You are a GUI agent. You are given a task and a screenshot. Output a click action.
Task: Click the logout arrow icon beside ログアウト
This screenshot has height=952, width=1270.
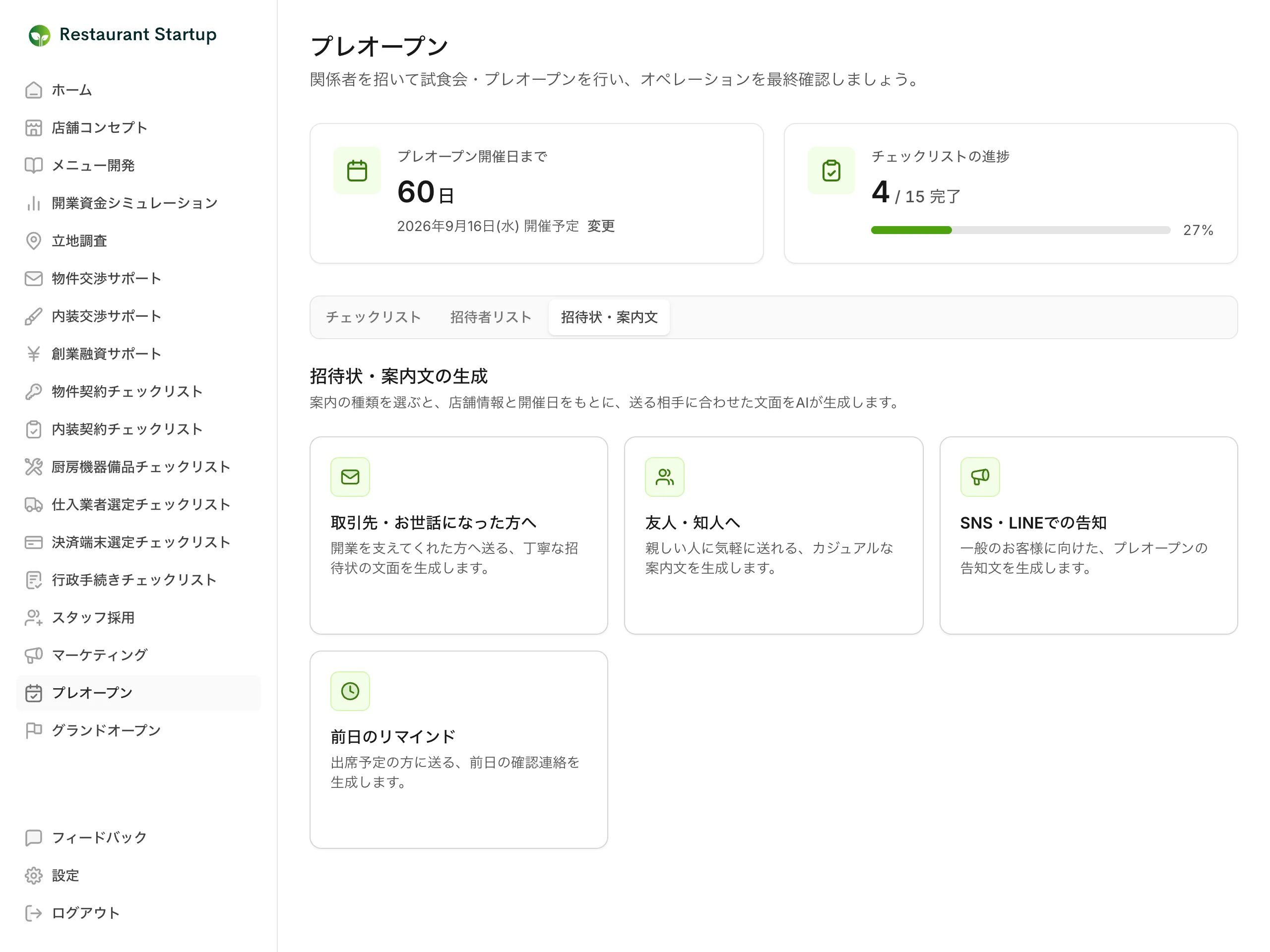click(x=34, y=913)
